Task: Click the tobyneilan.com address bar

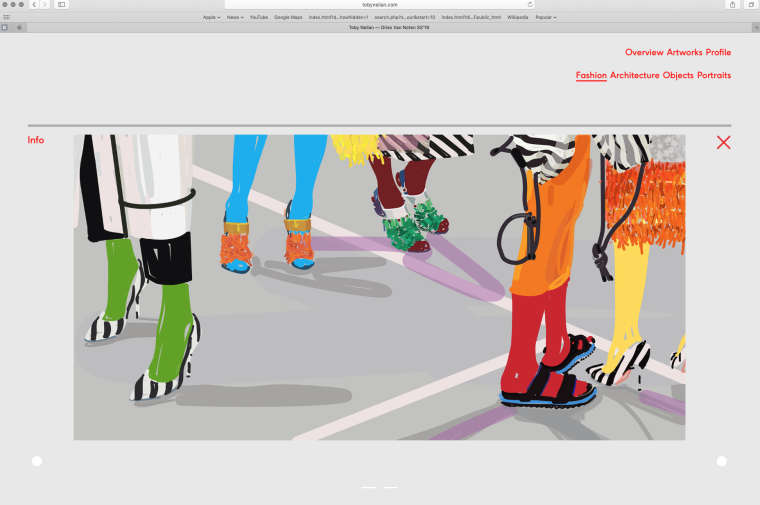Action: tap(380, 5)
